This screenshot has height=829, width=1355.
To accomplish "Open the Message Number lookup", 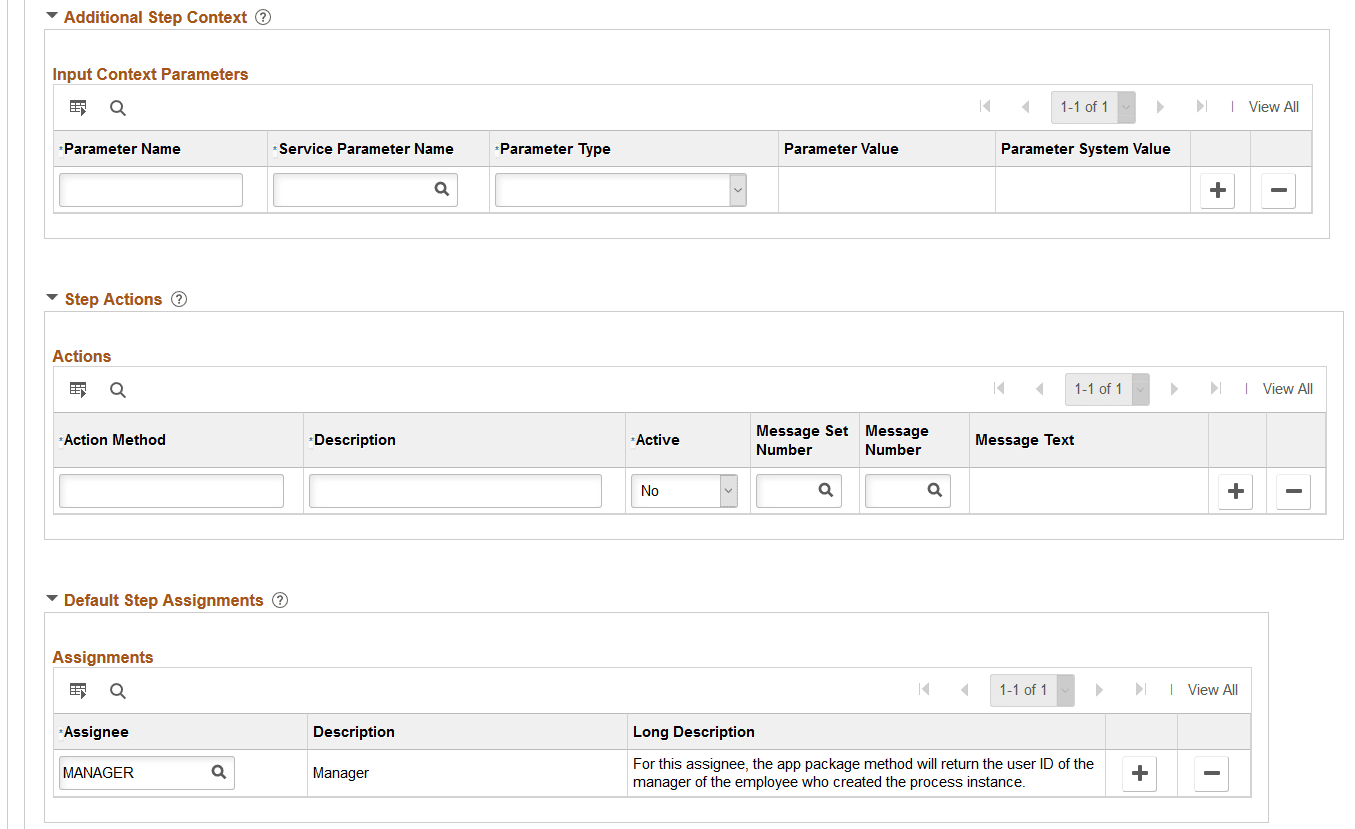I will tap(934, 490).
